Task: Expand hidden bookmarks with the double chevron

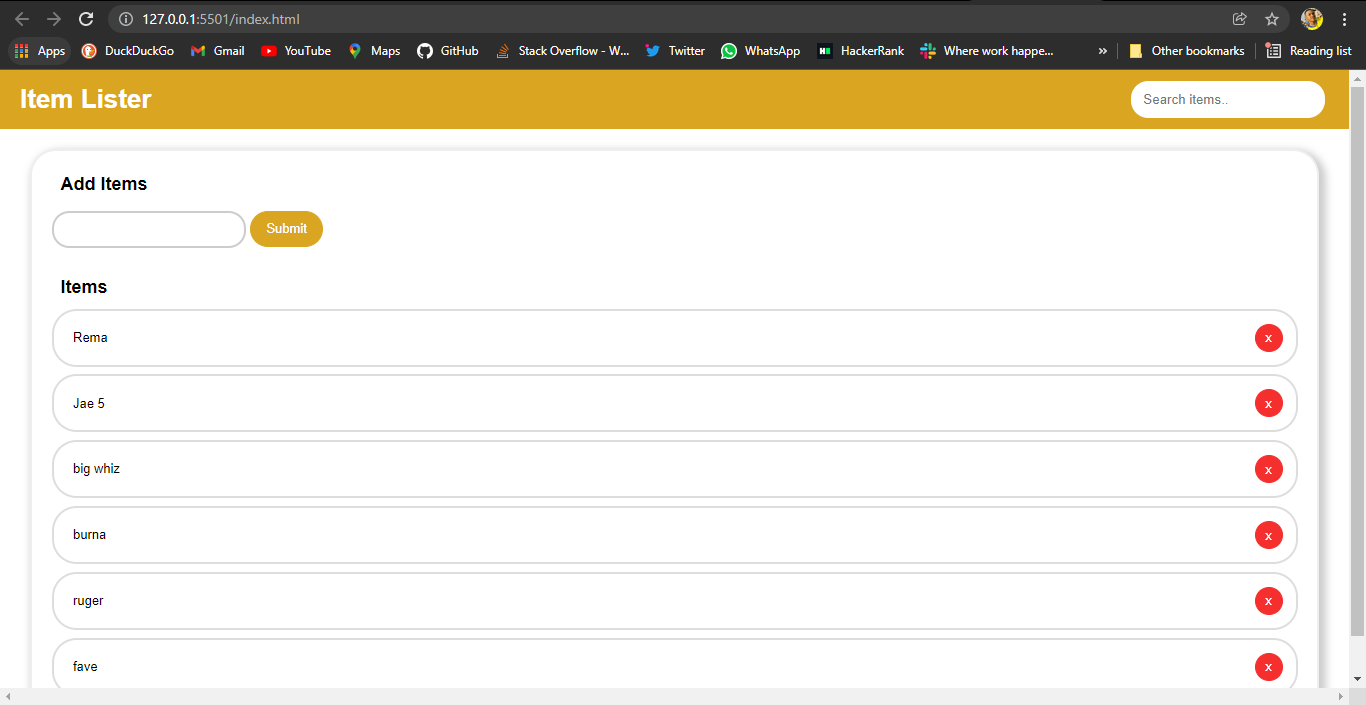Action: coord(1102,51)
